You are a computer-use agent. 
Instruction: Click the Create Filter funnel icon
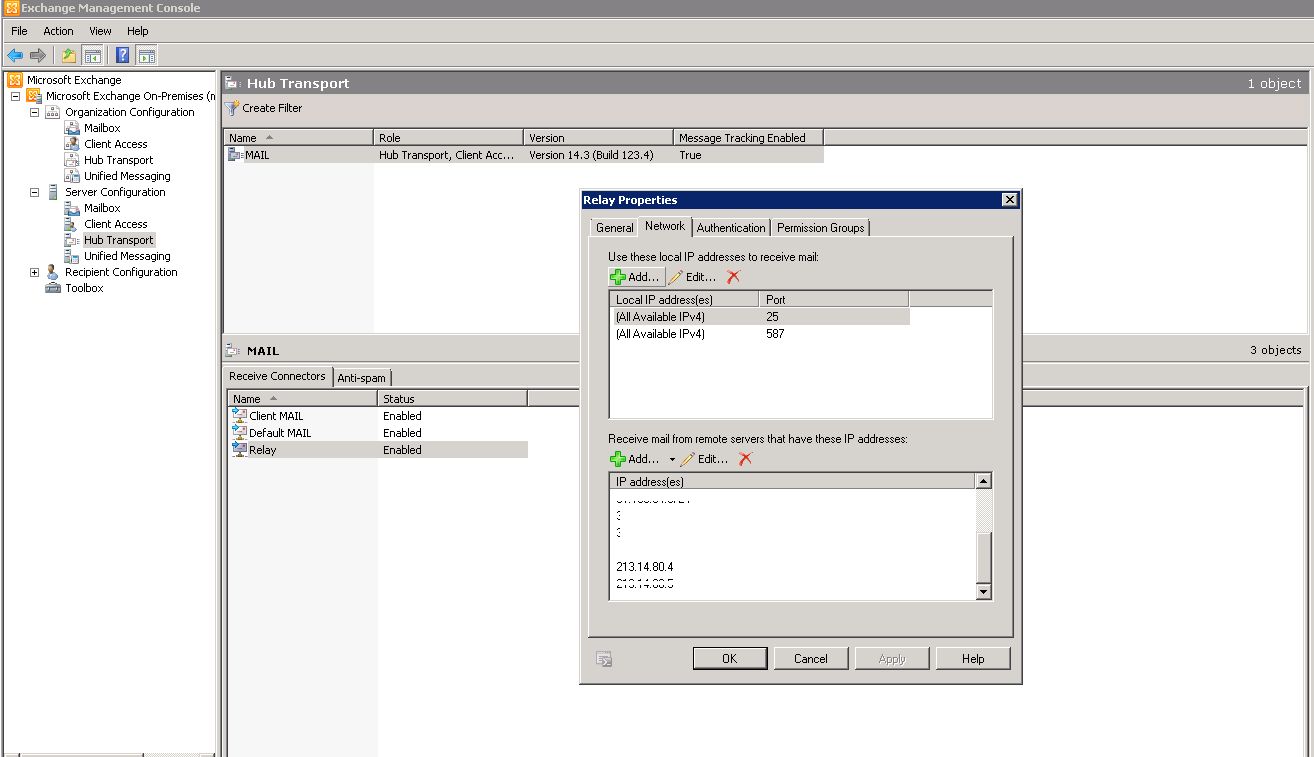(x=232, y=108)
